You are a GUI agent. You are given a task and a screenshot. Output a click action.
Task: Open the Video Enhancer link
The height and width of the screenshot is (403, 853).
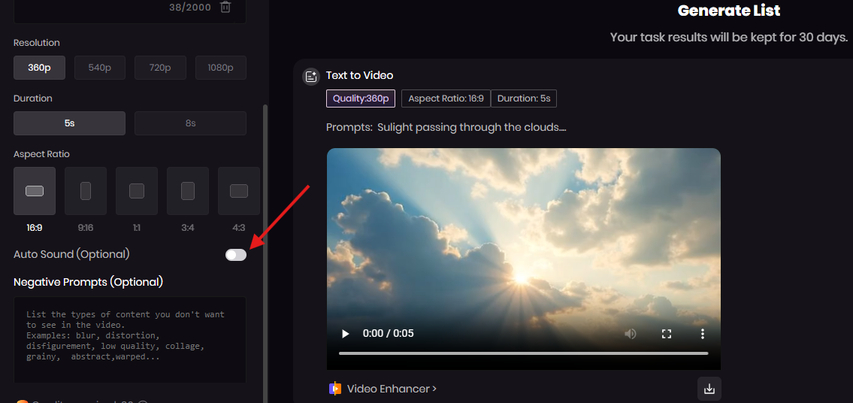392,389
